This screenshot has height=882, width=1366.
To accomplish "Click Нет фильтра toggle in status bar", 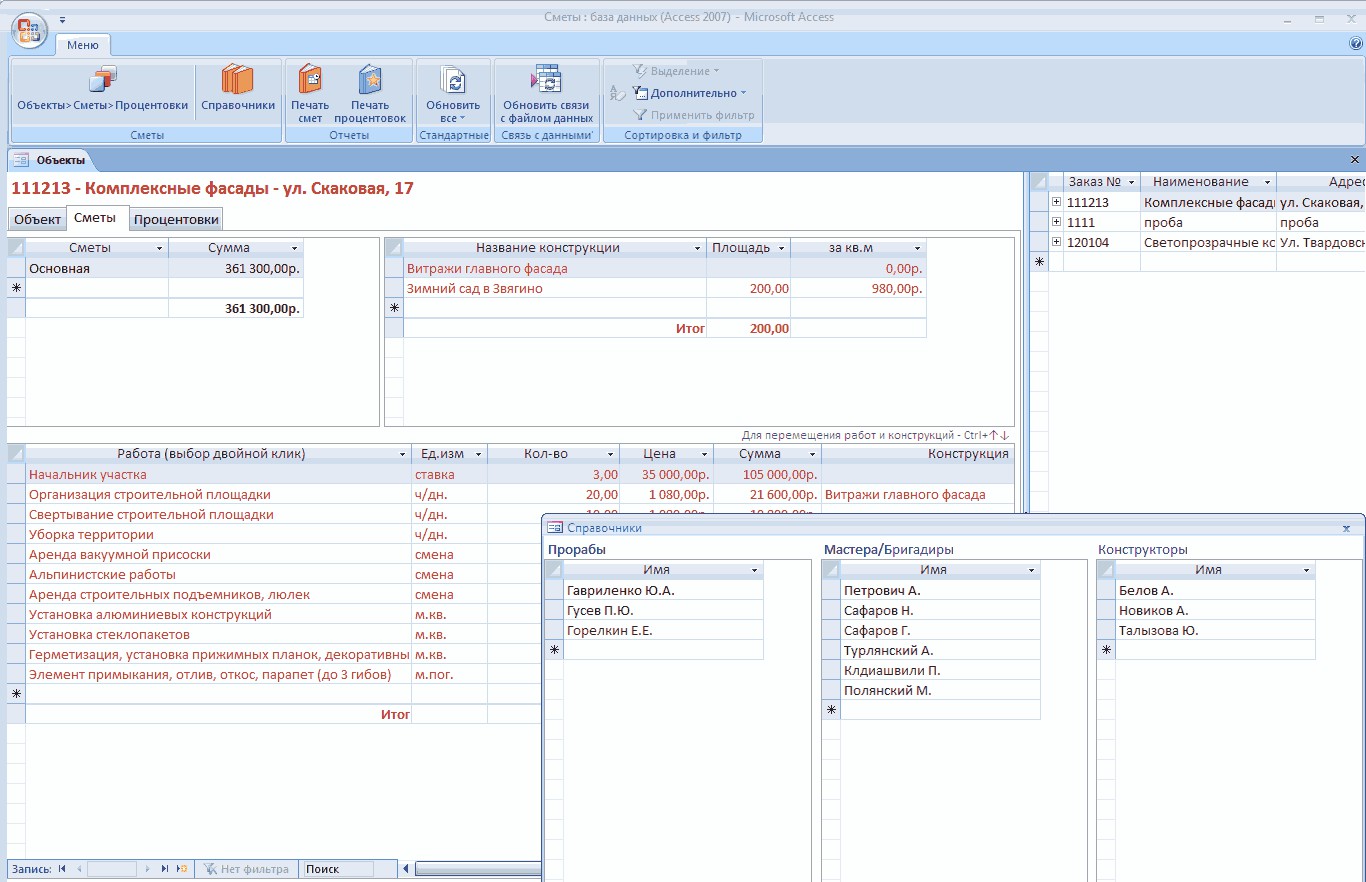I will pos(247,869).
